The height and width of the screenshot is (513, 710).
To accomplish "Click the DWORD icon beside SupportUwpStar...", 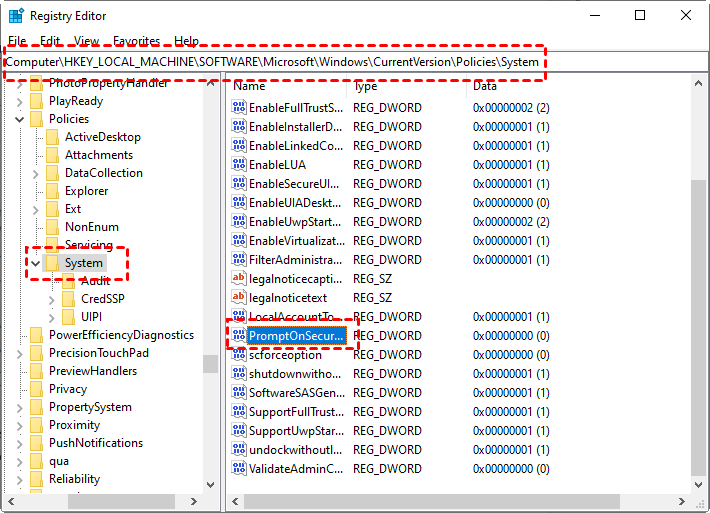I will point(239,431).
